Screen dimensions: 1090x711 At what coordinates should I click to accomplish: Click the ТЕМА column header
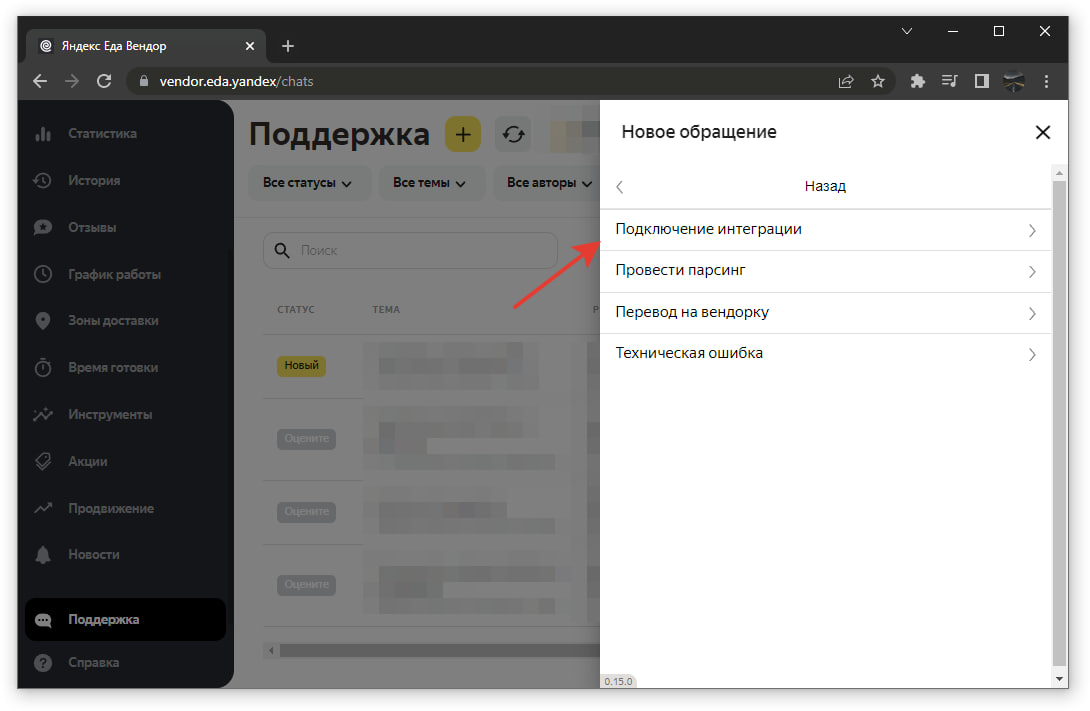click(x=386, y=309)
